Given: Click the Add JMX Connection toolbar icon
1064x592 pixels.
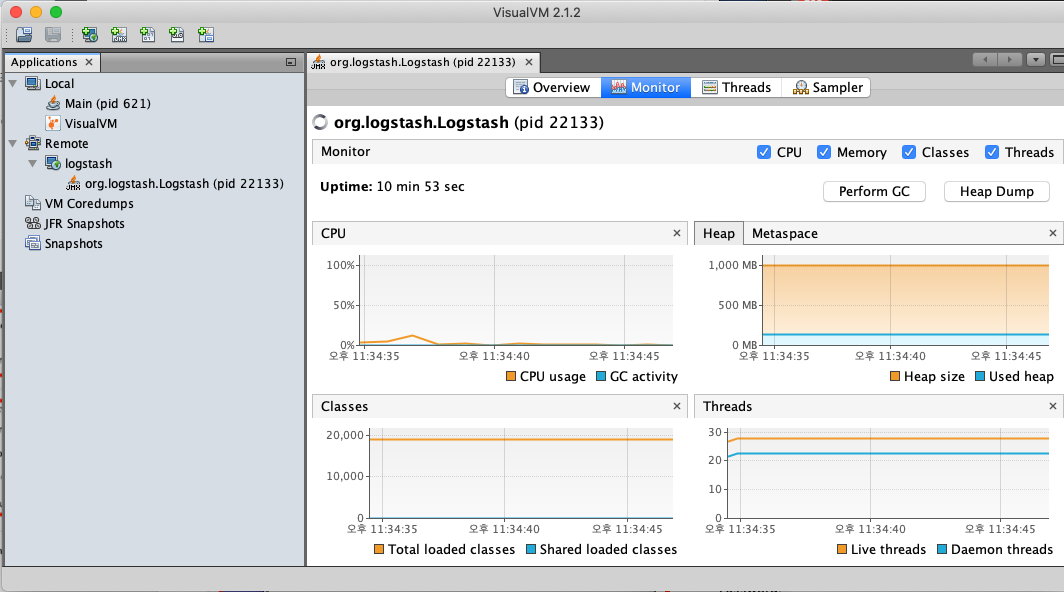Looking at the screenshot, I should [x=119, y=34].
